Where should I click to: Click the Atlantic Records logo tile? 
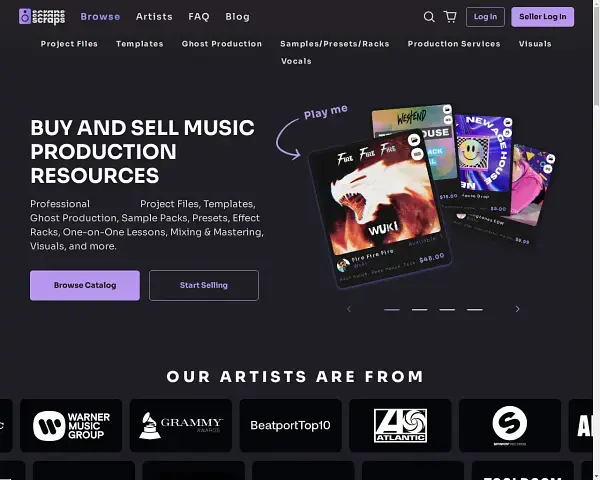coord(400,425)
